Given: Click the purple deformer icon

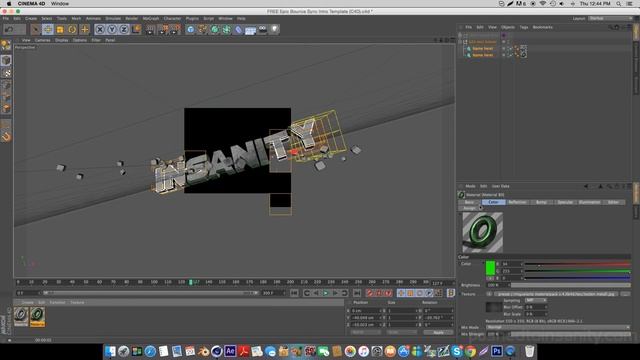Looking at the screenshot, I should (x=238, y=29).
